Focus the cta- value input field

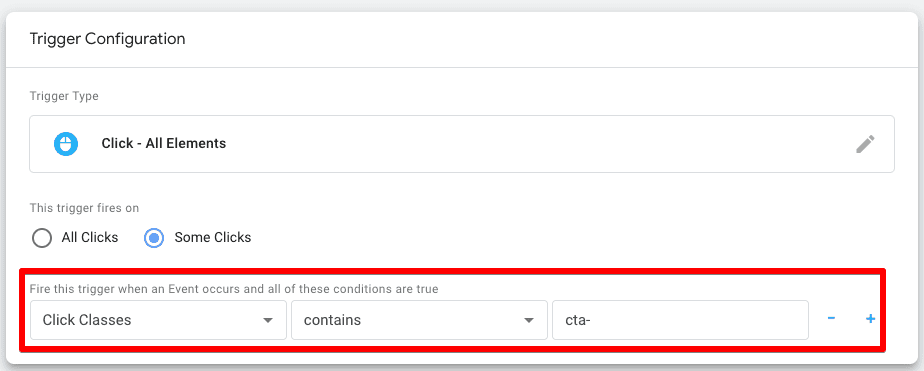coord(680,320)
